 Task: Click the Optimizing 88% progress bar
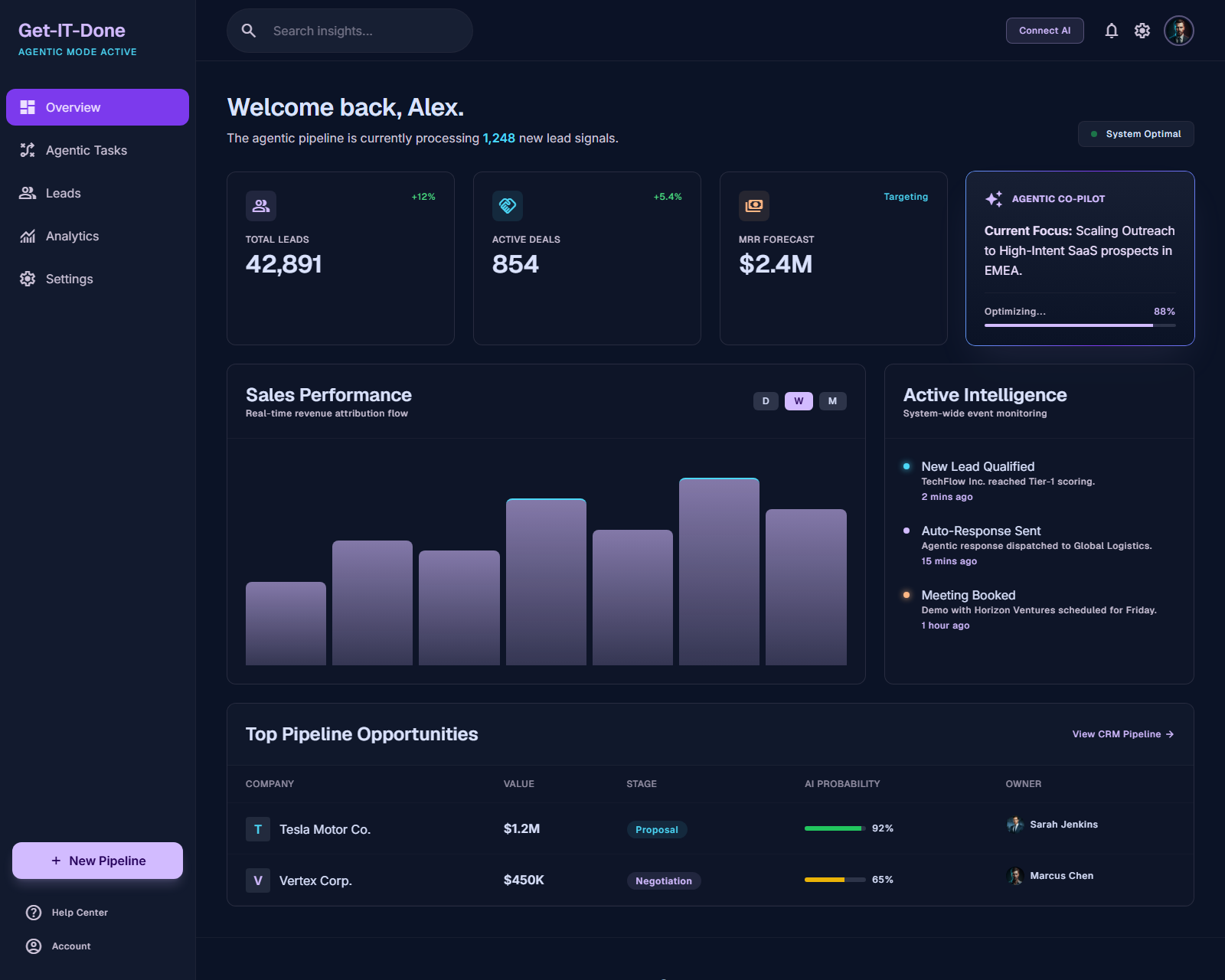click(x=1080, y=325)
